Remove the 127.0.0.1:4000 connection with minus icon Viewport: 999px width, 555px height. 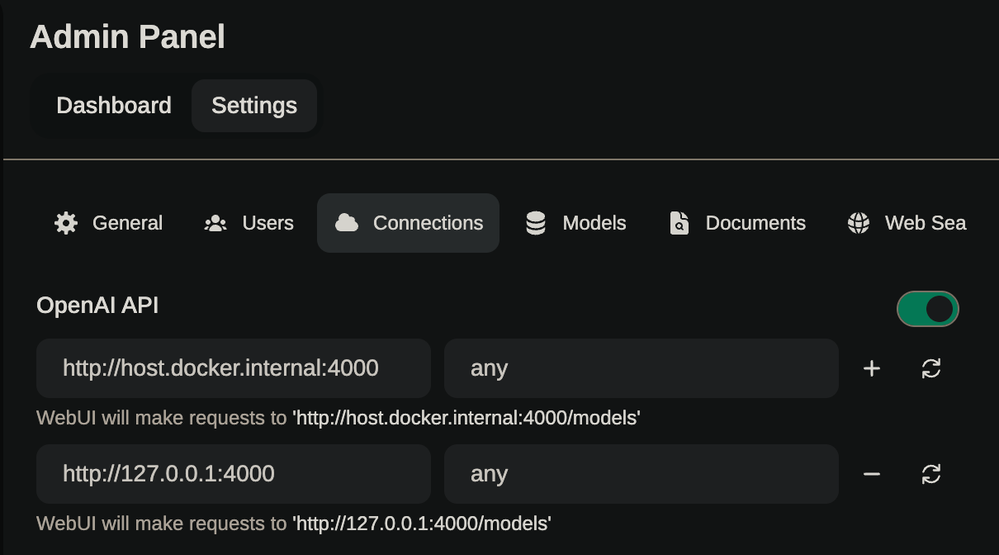871,474
